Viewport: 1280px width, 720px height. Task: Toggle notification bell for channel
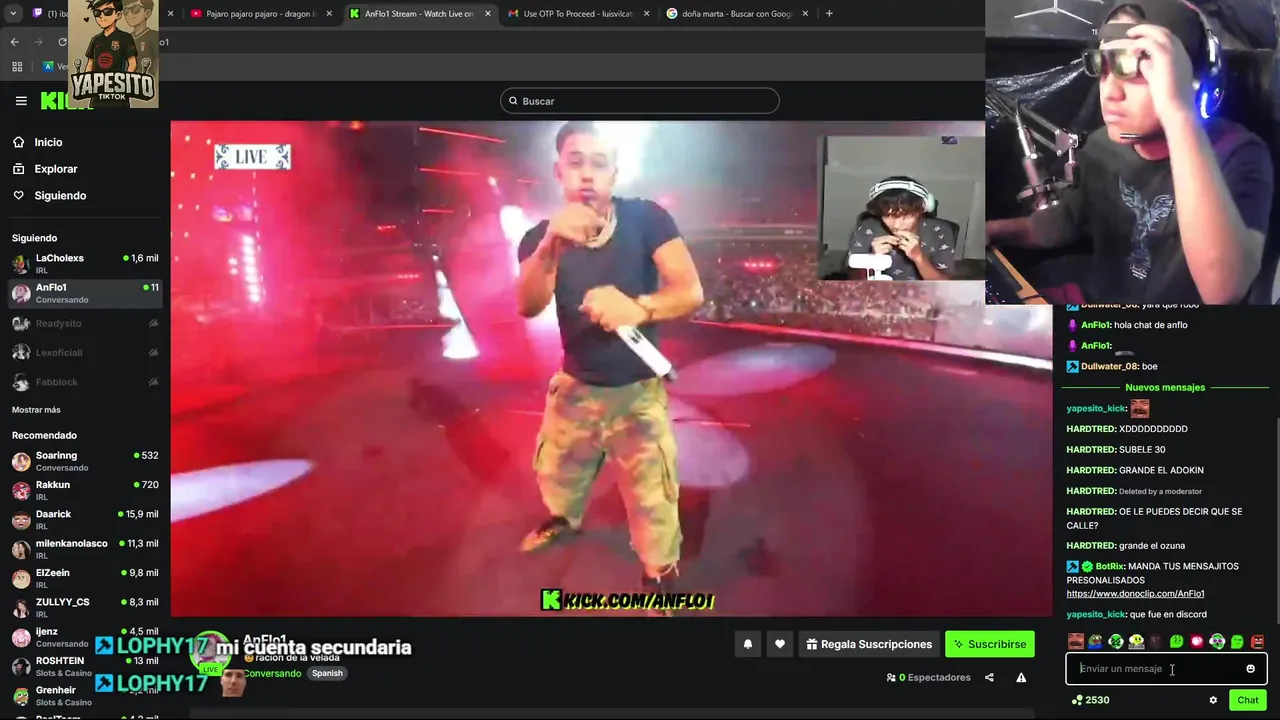[747, 644]
